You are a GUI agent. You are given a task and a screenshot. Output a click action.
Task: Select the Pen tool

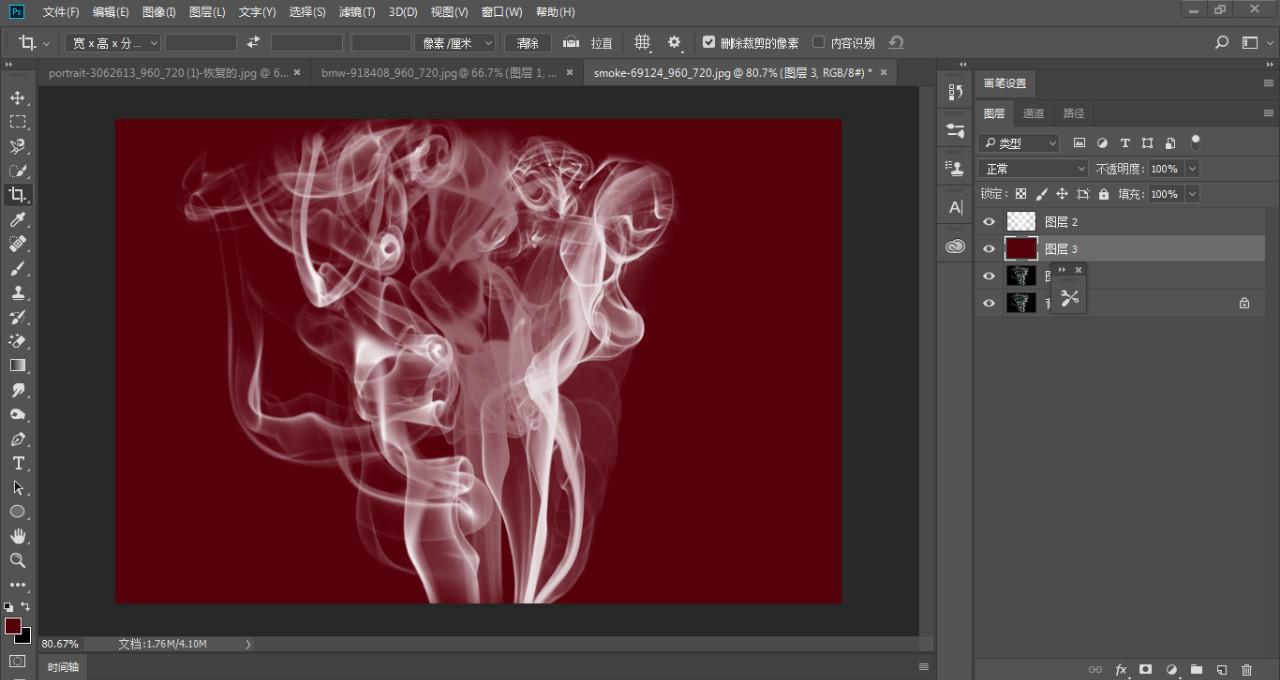click(18, 439)
